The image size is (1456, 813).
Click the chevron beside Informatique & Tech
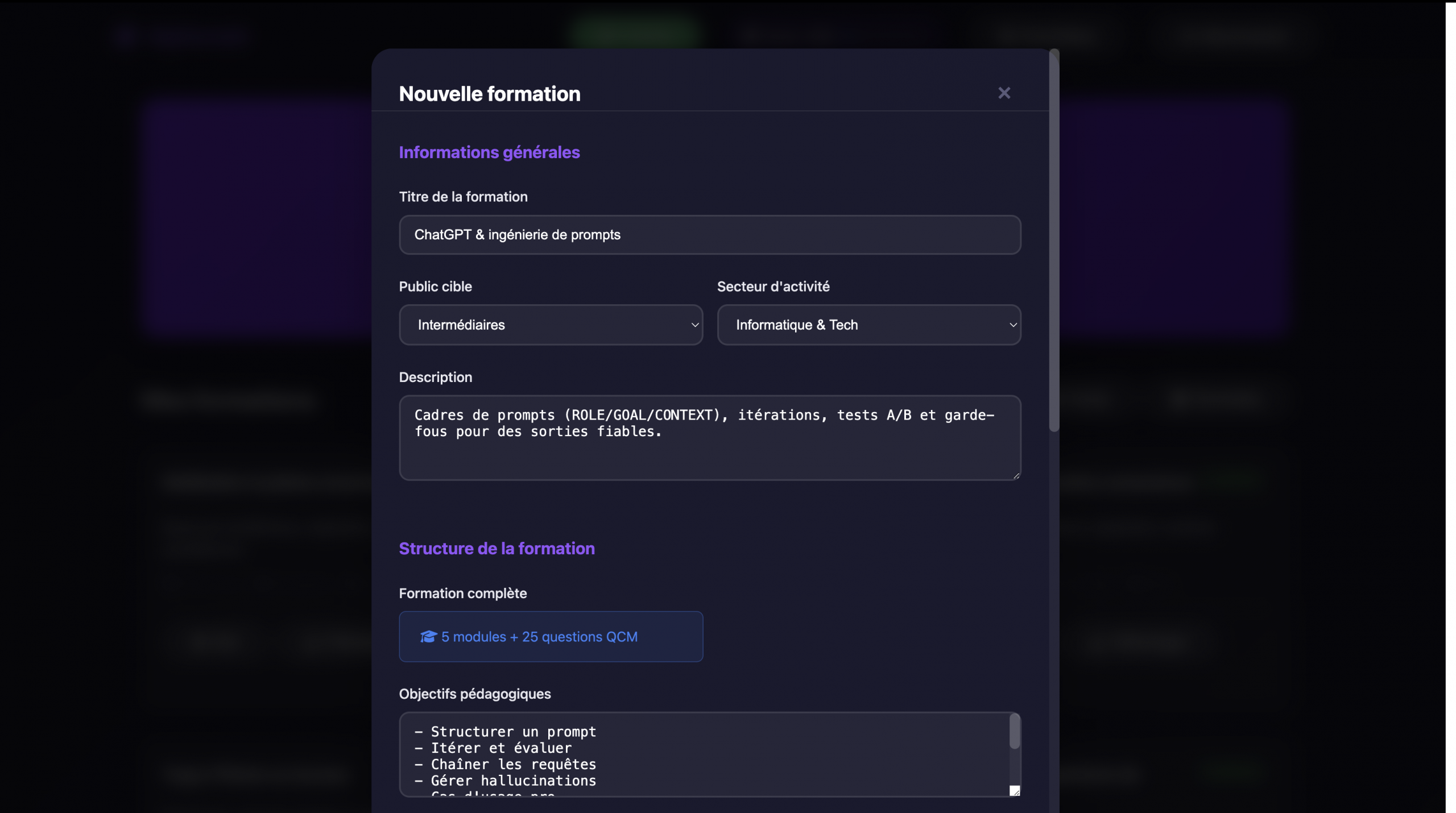coord(1012,325)
